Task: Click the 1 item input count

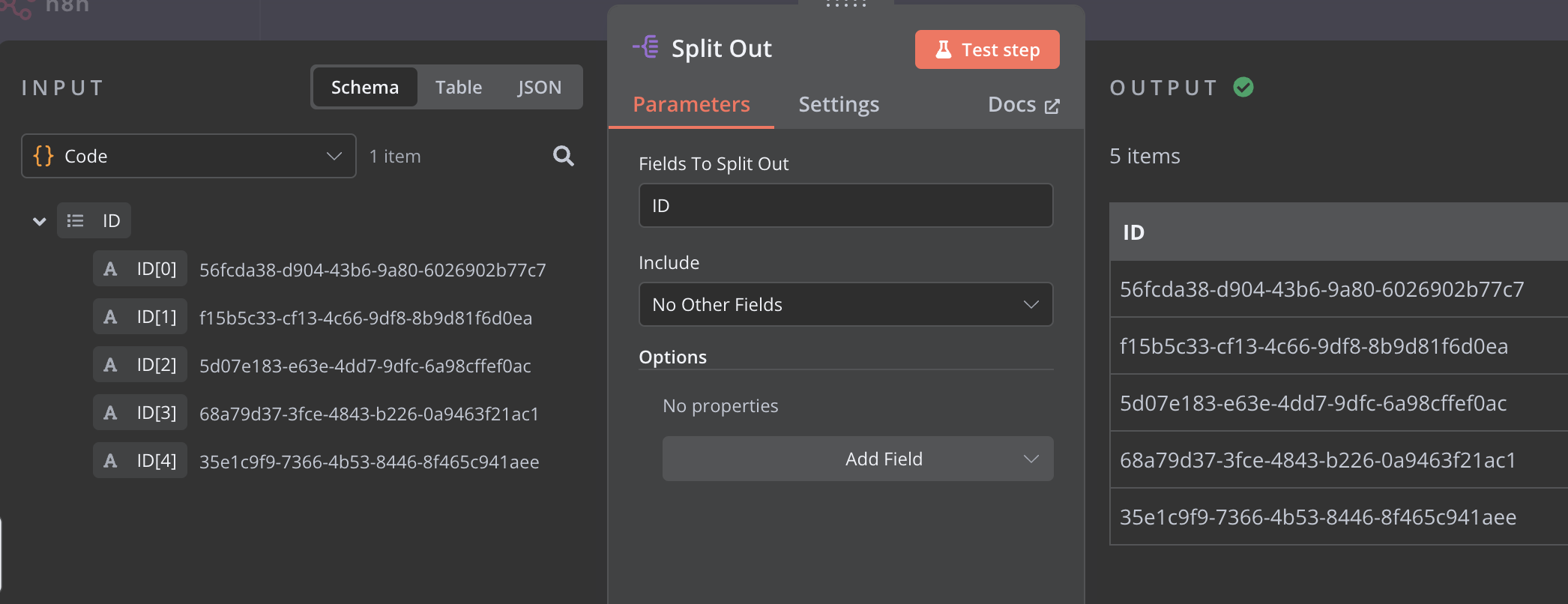Action: point(395,156)
